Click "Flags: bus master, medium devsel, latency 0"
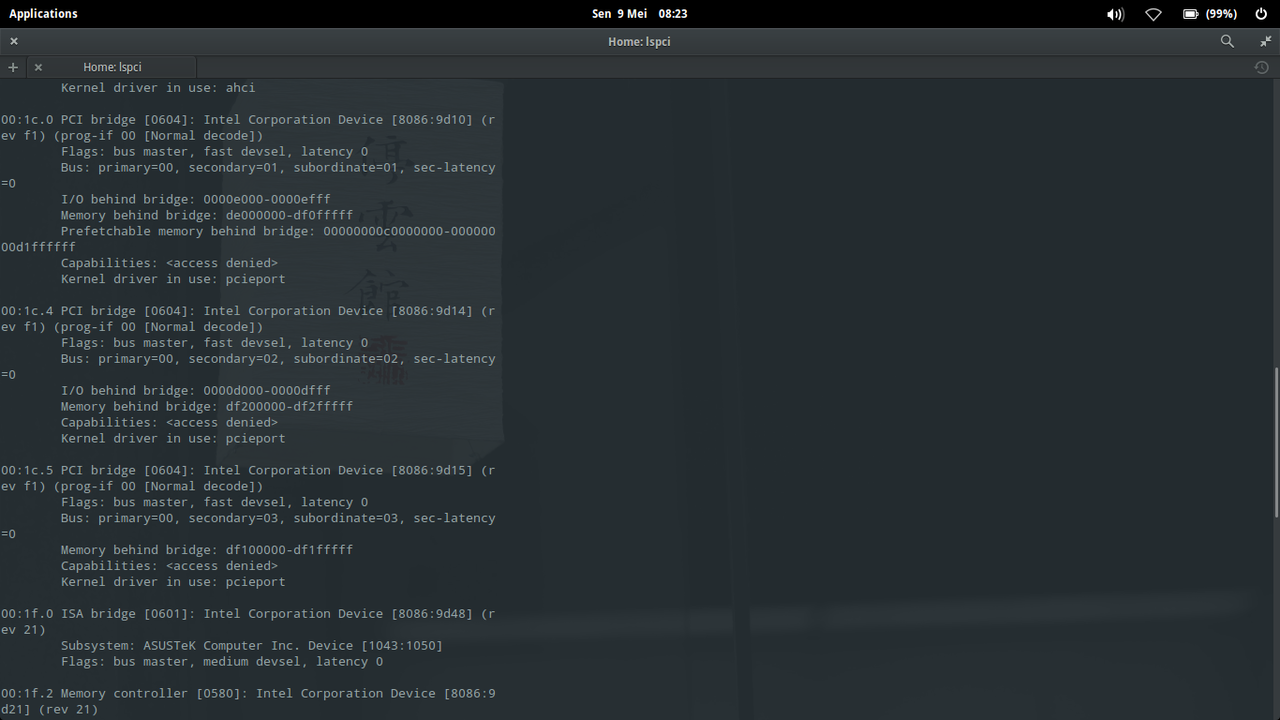Image resolution: width=1280 pixels, height=720 pixels. point(222,662)
